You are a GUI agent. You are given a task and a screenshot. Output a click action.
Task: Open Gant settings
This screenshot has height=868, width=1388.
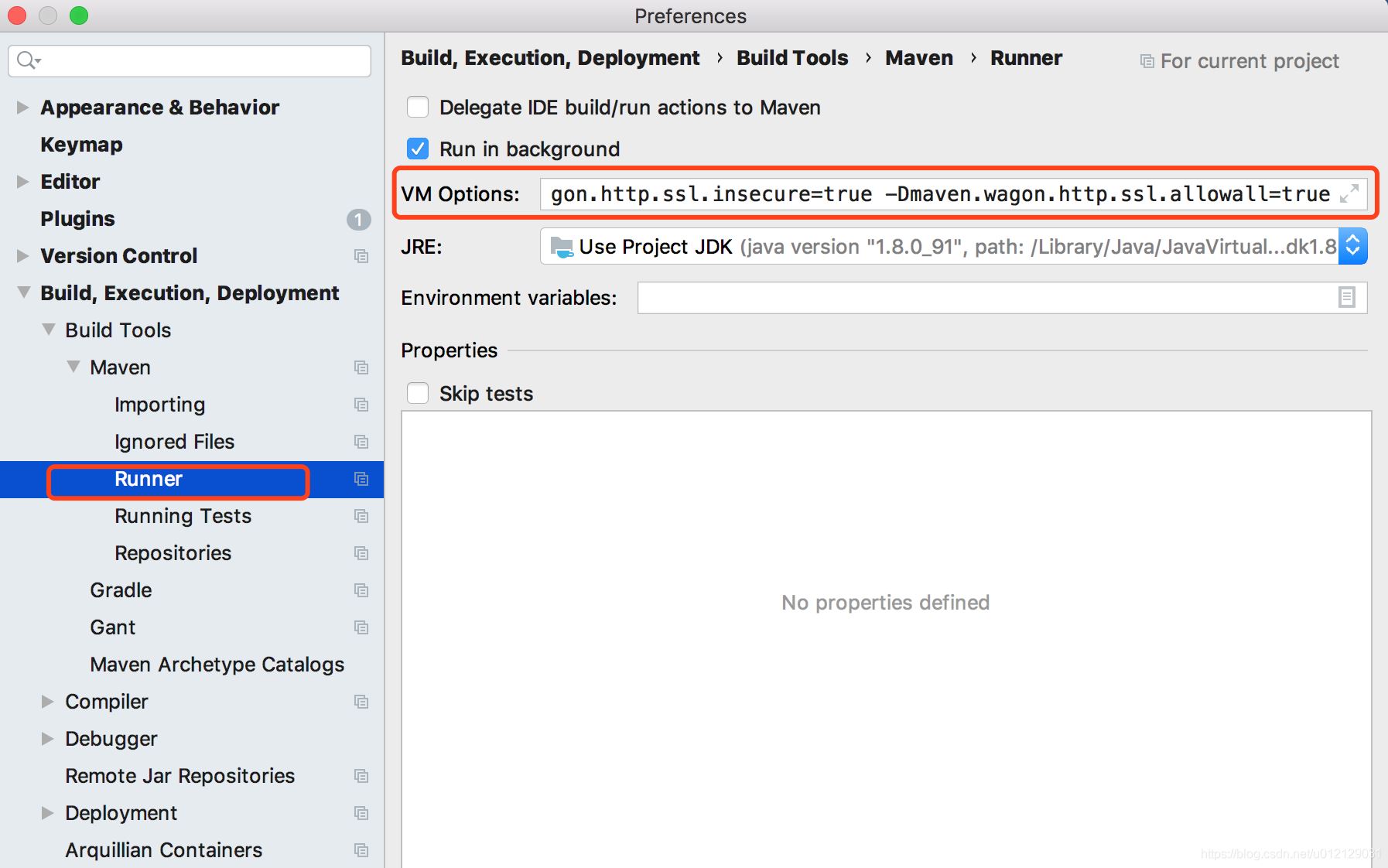[113, 627]
